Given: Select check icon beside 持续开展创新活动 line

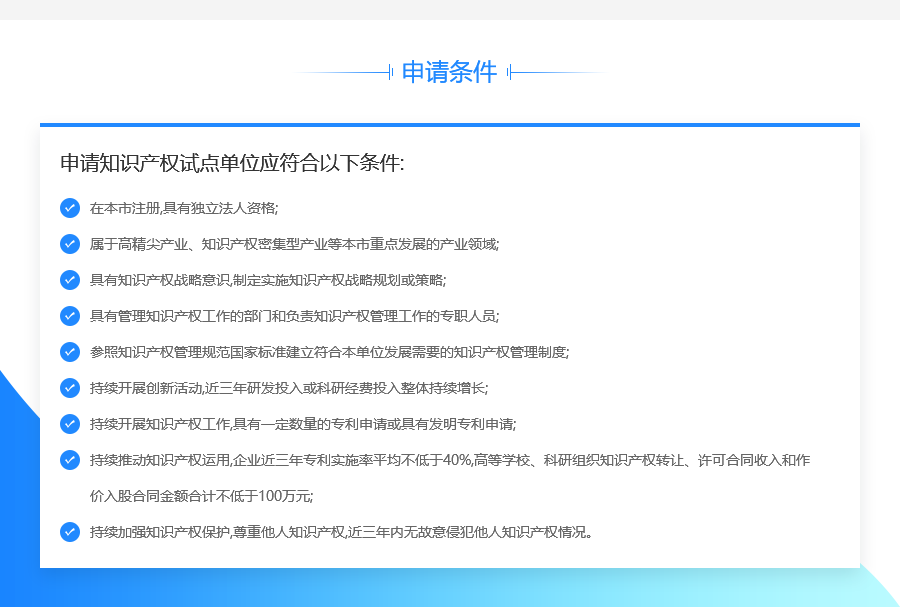Looking at the screenshot, I should (x=70, y=388).
